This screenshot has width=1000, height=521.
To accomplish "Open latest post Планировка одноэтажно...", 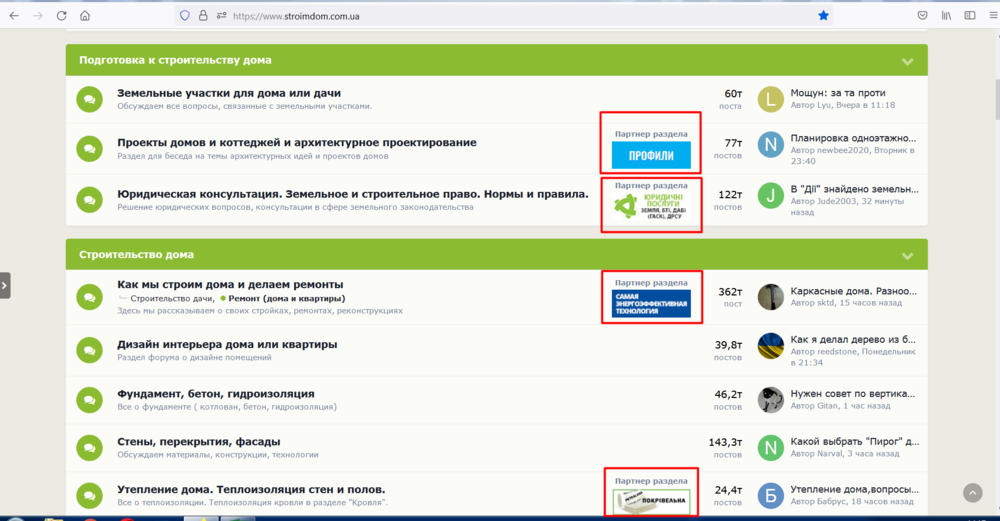I will pos(853,138).
